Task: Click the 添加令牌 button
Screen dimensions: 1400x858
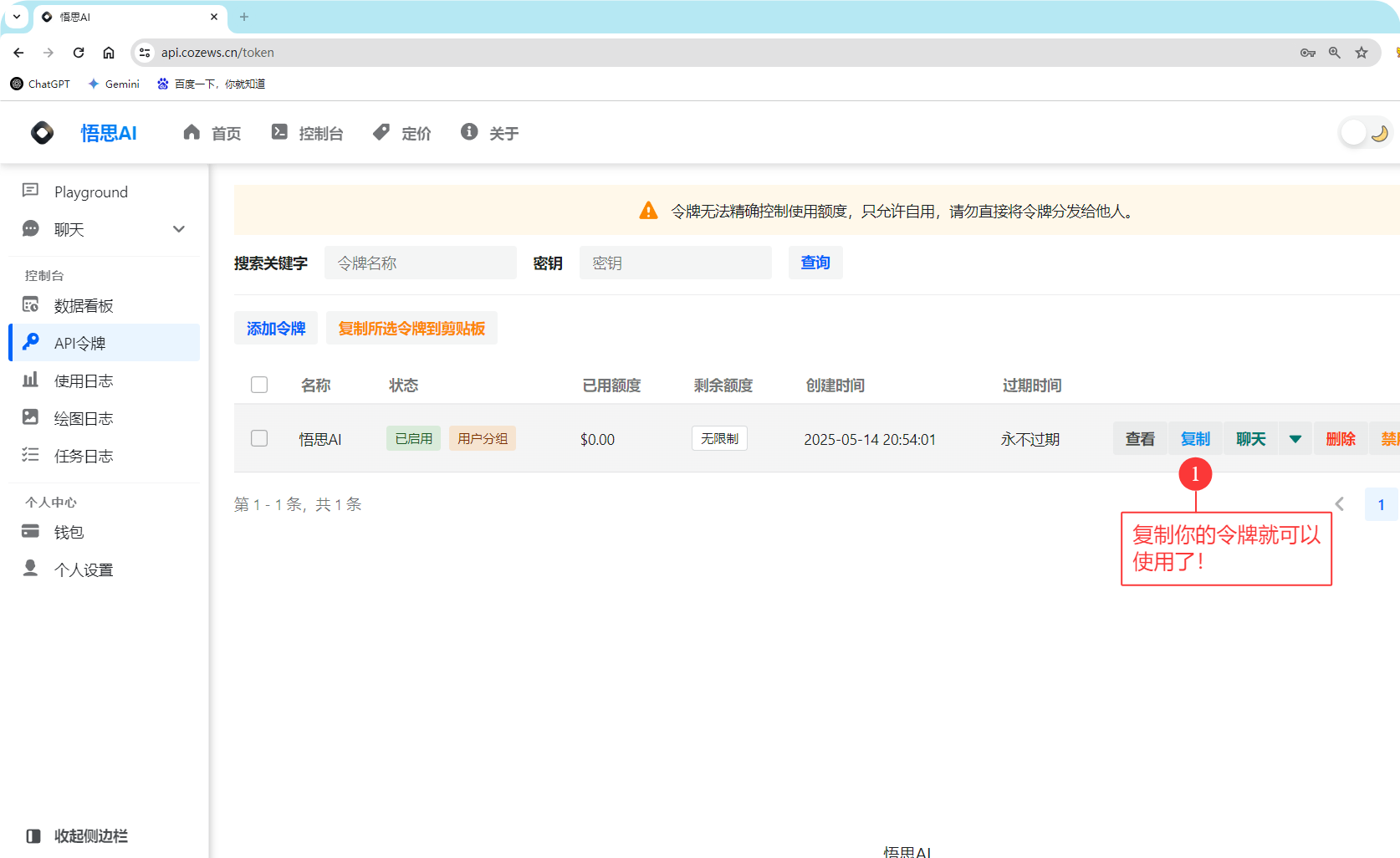Action: (276, 328)
